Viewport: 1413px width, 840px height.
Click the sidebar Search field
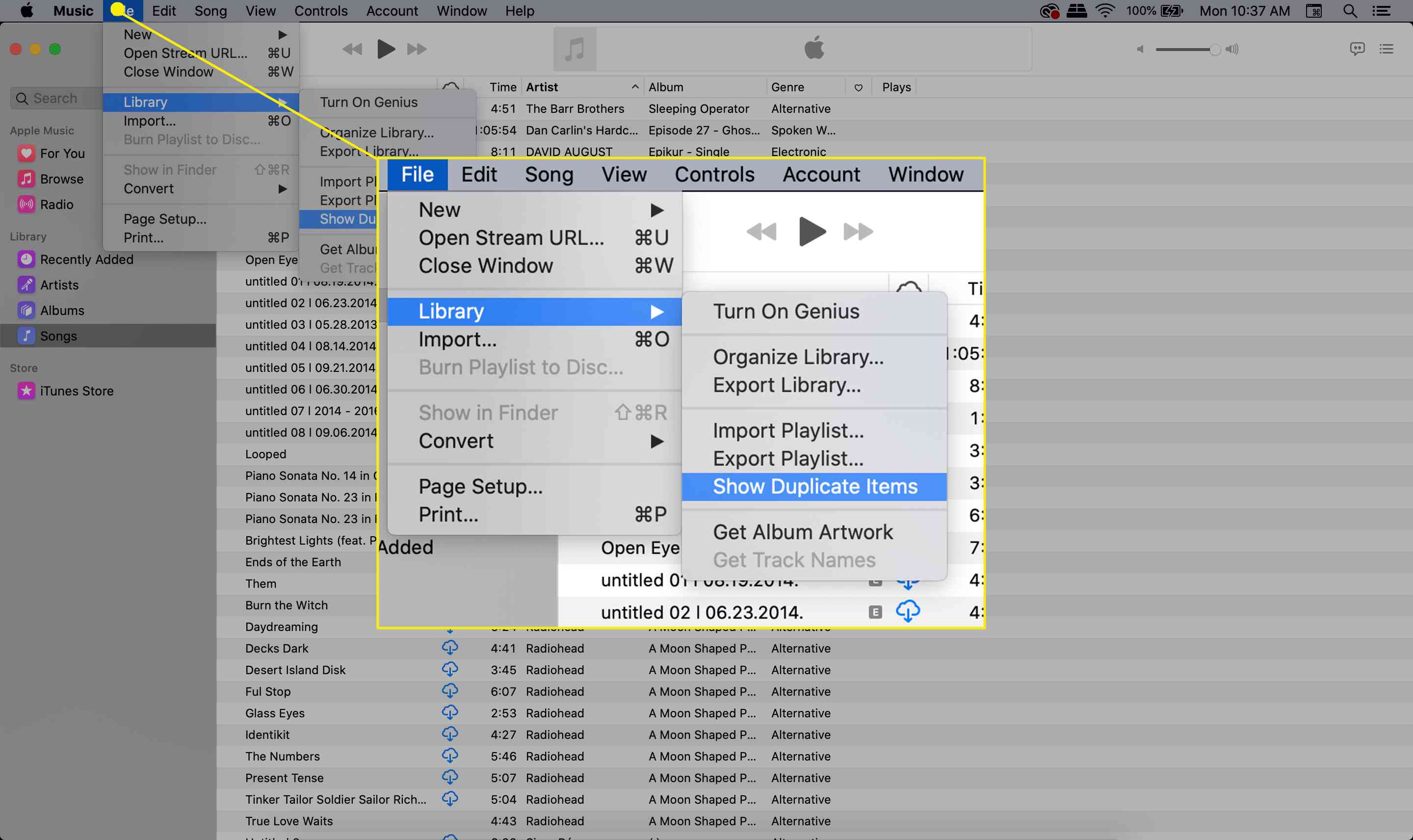point(56,99)
